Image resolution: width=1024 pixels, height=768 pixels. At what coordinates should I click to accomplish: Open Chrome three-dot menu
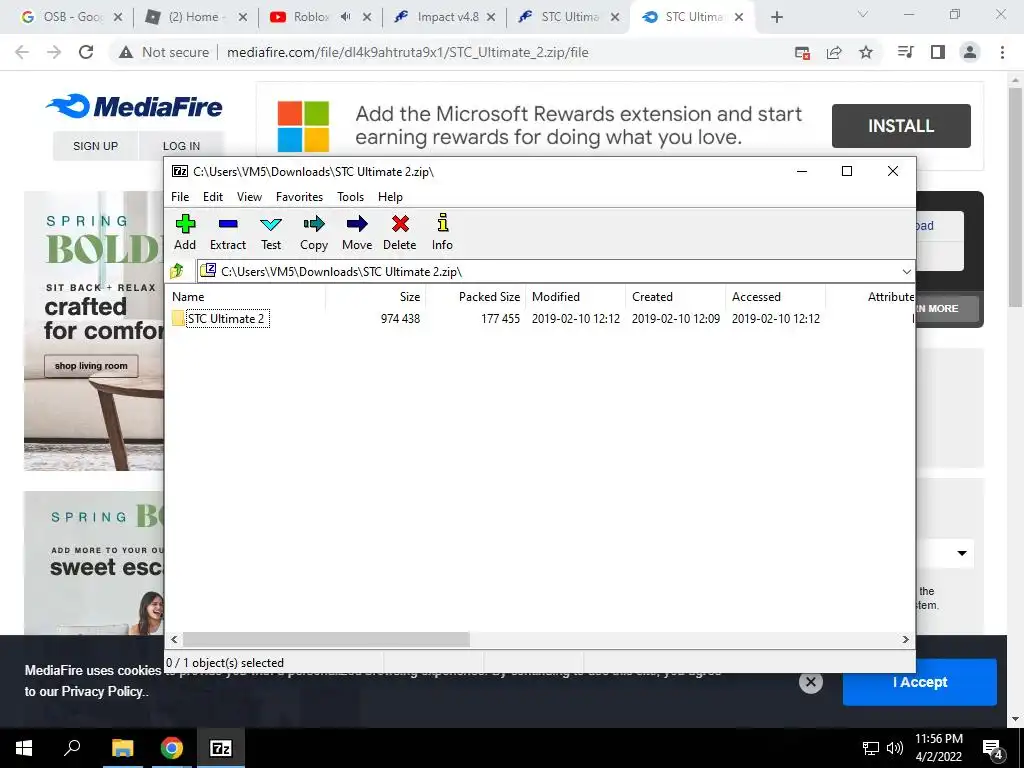pos(1002,52)
